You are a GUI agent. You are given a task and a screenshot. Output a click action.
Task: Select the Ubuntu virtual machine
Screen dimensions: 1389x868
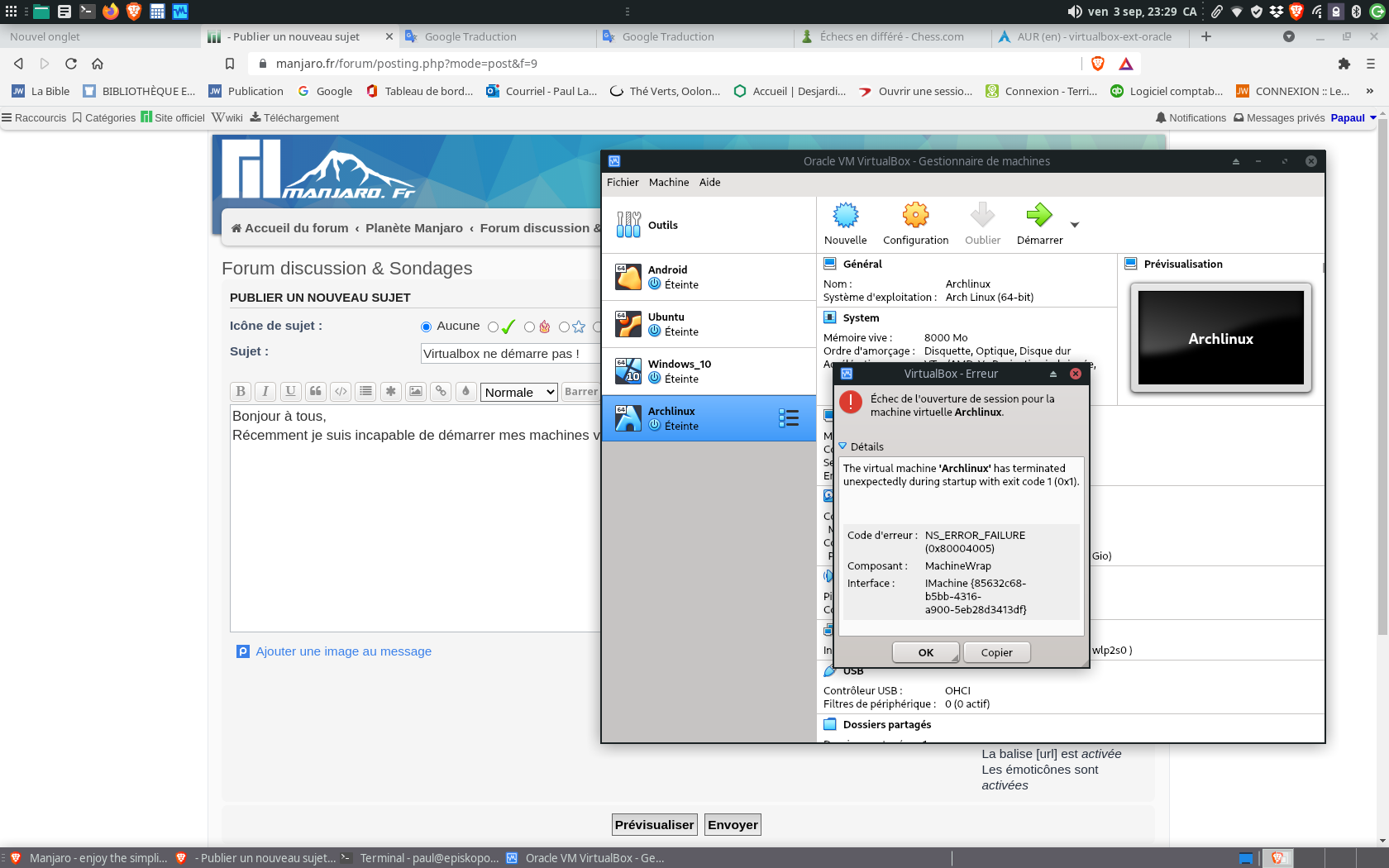709,324
